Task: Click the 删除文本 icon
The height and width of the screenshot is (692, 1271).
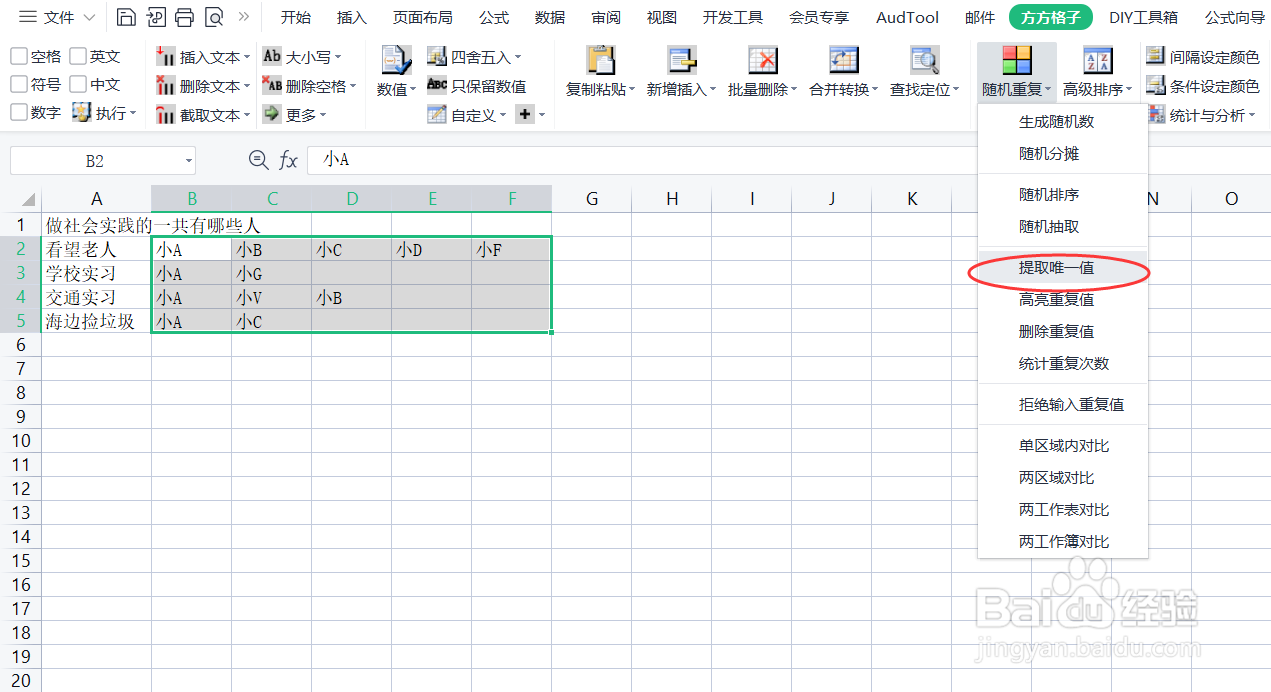Action: [x=166, y=86]
